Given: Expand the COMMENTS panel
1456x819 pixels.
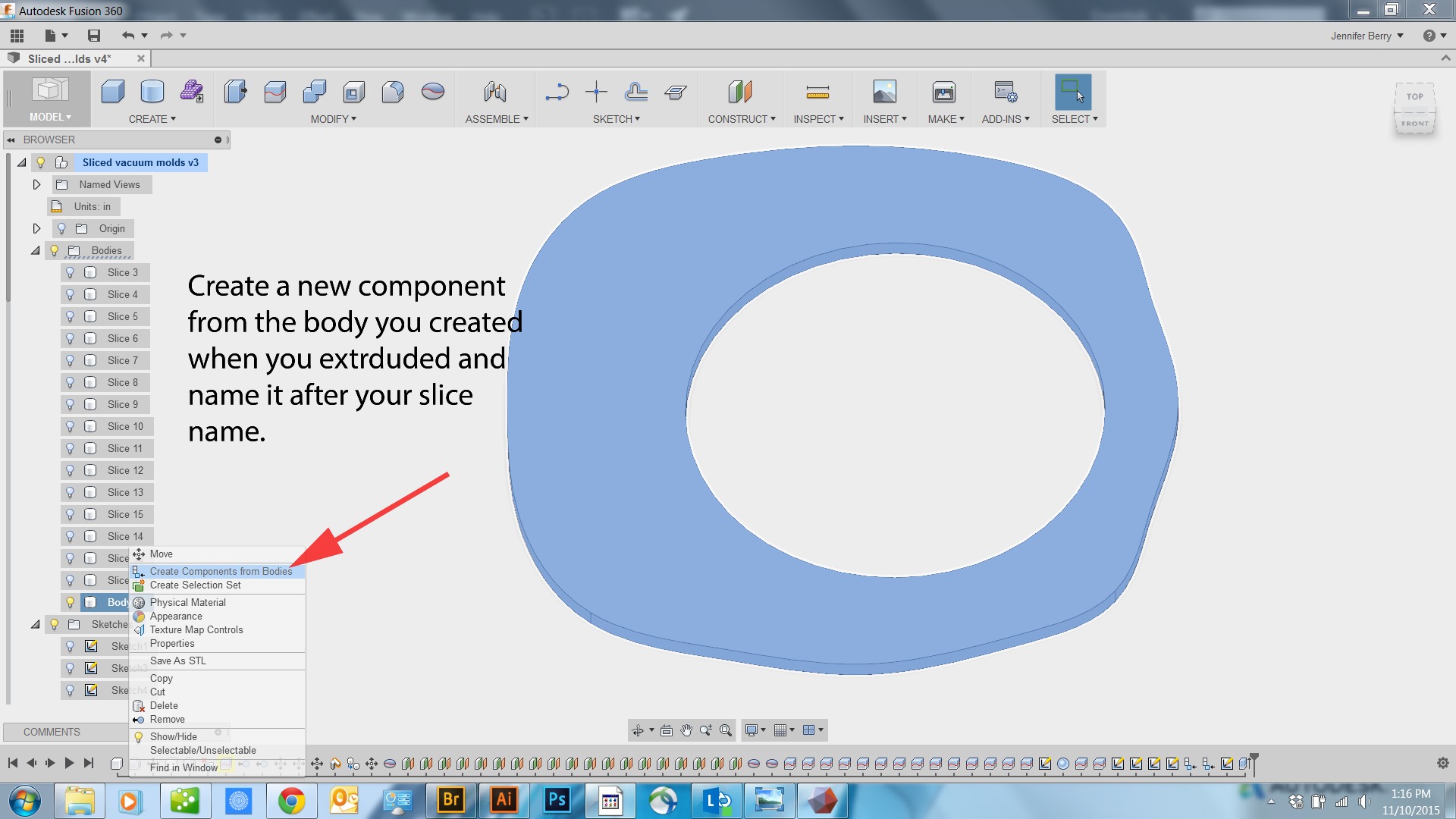Looking at the screenshot, I should tap(52, 731).
